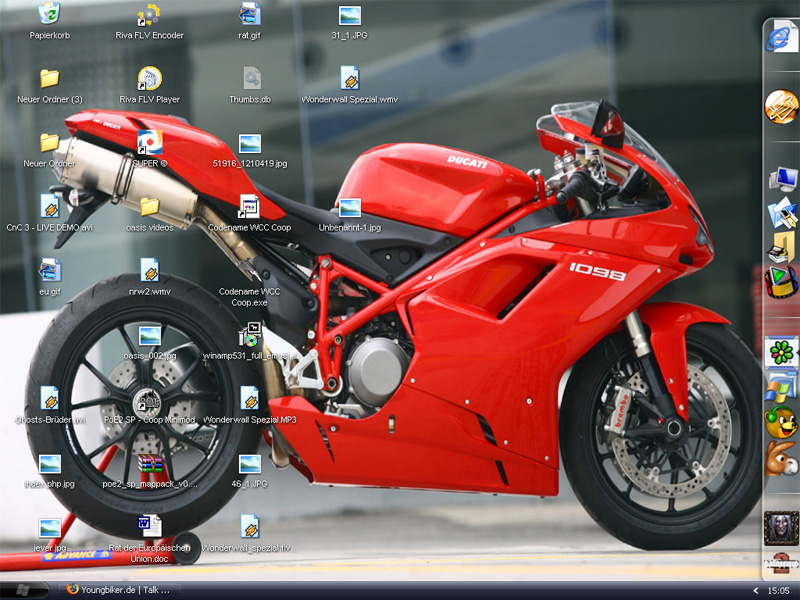Launch ICQ flower icon in dock
The image size is (800, 600).
[781, 352]
